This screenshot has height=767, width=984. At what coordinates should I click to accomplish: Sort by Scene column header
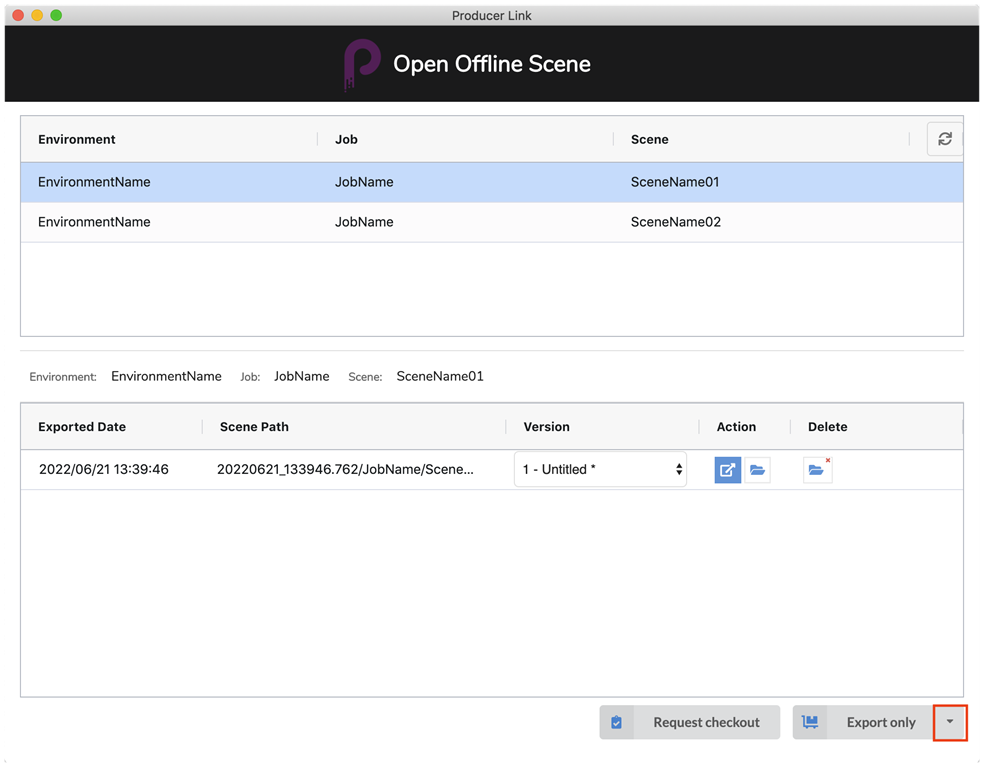(649, 139)
